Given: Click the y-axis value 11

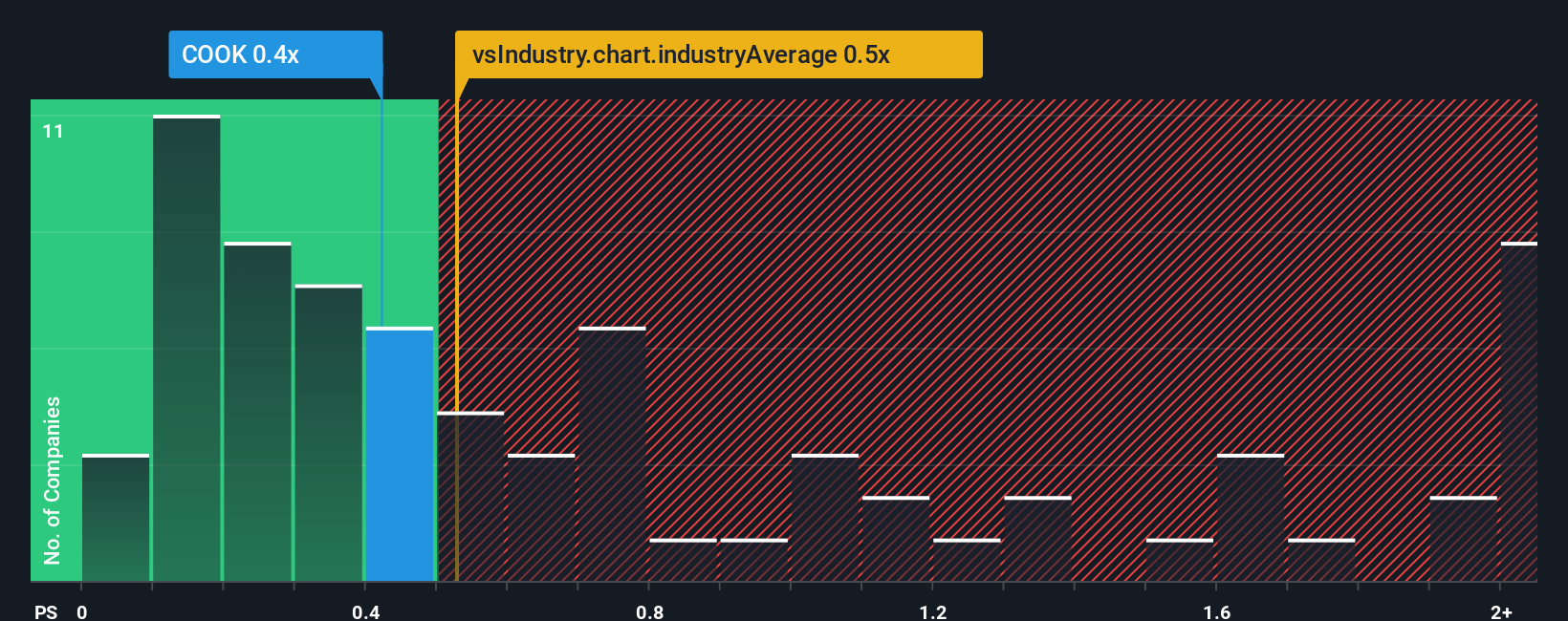Looking at the screenshot, I should point(54,132).
